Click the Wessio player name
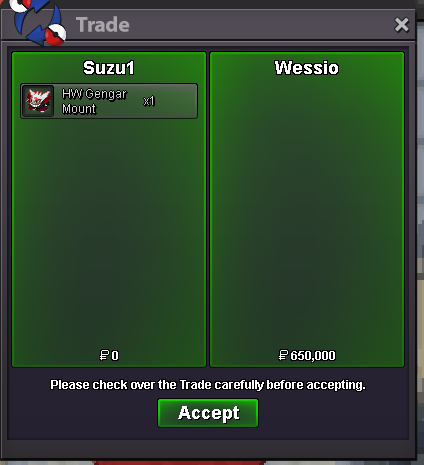 point(307,68)
